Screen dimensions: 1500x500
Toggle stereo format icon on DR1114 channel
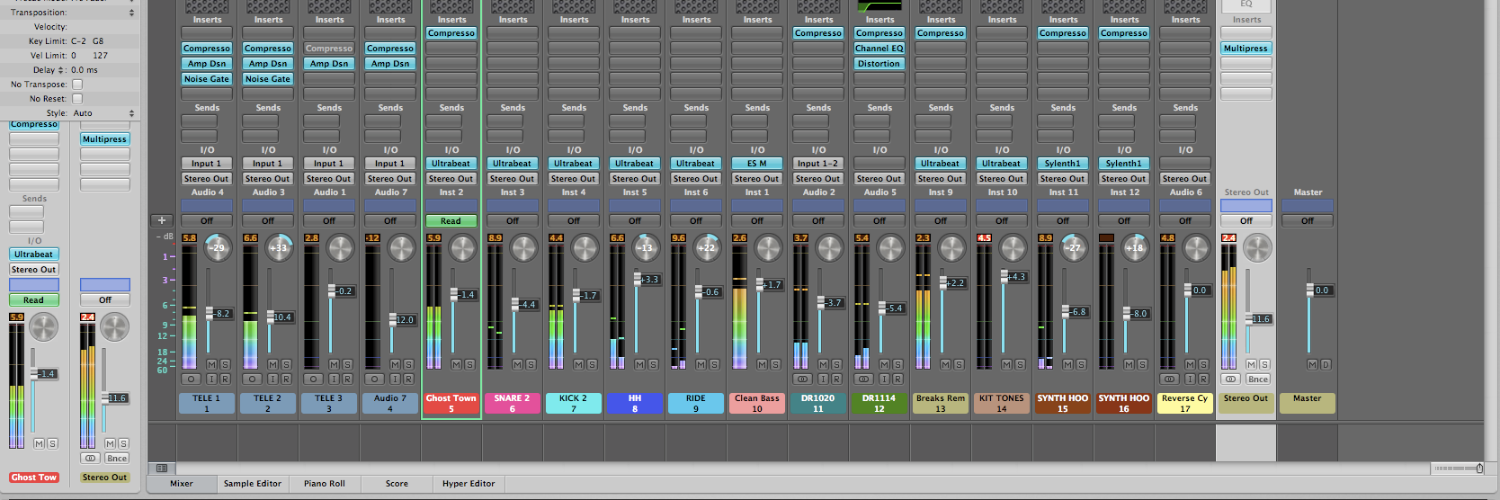(x=863, y=379)
